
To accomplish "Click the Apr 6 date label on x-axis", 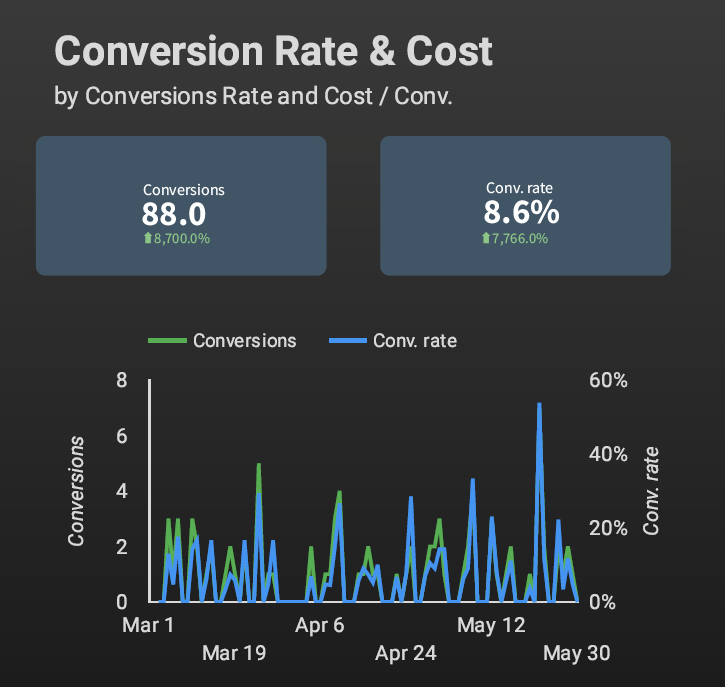I will click(320, 626).
